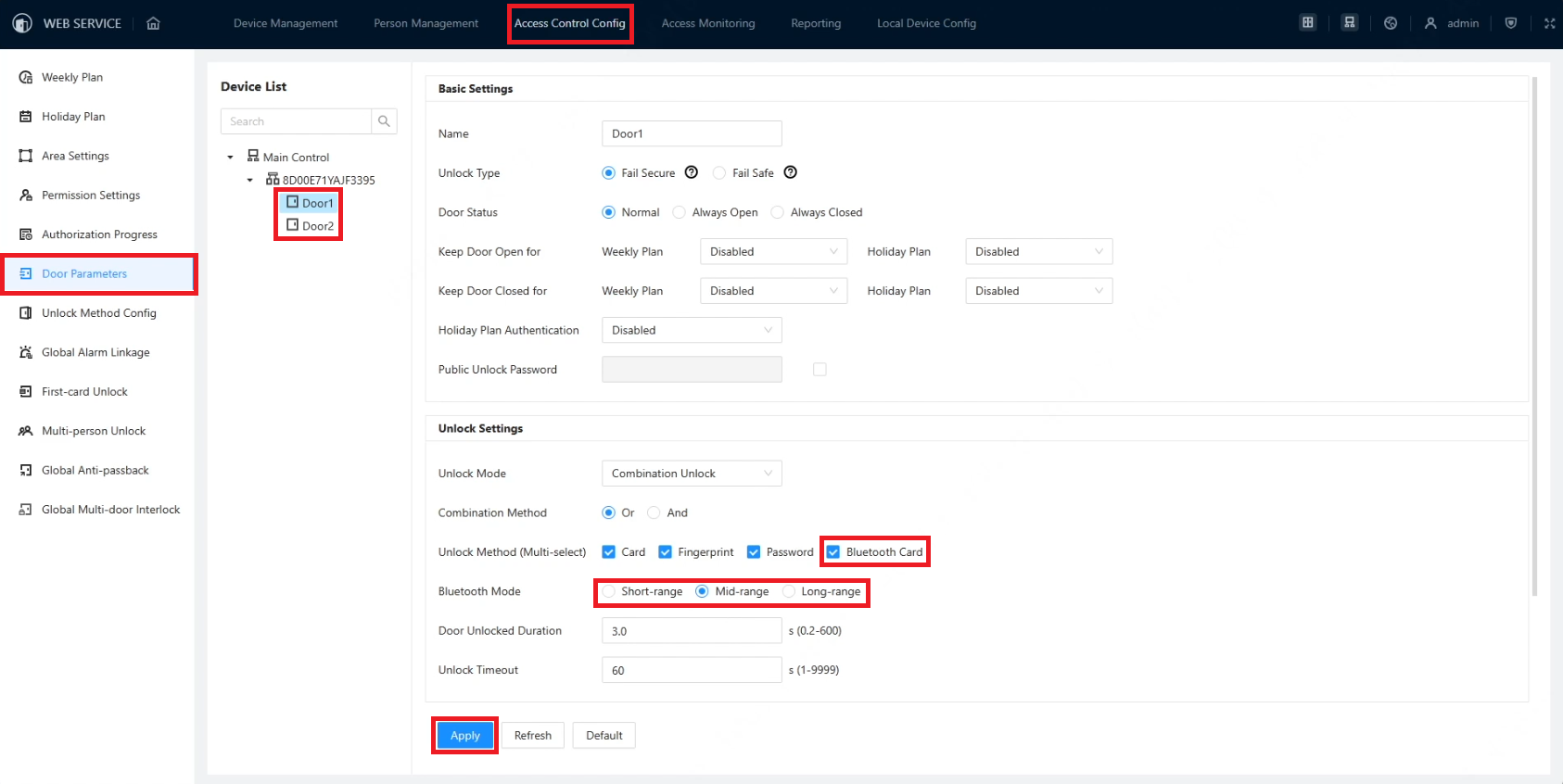Collapse the Main Control tree node
The height and width of the screenshot is (784, 1563).
[231, 158]
